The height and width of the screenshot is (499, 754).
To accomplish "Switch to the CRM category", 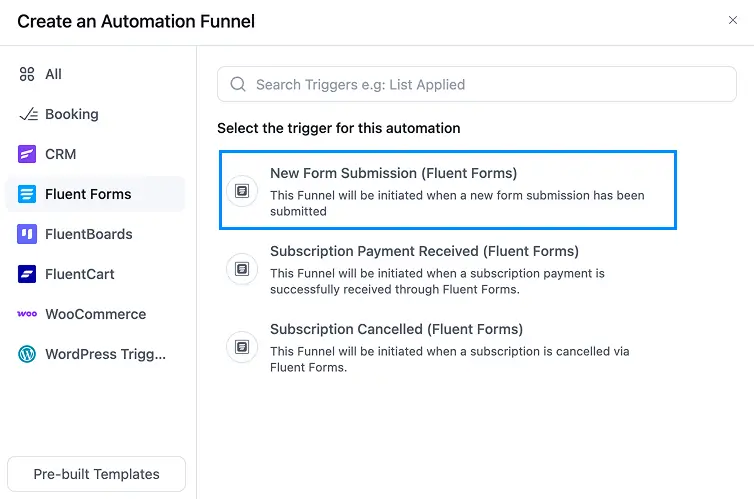I will pyautogui.click(x=95, y=154).
